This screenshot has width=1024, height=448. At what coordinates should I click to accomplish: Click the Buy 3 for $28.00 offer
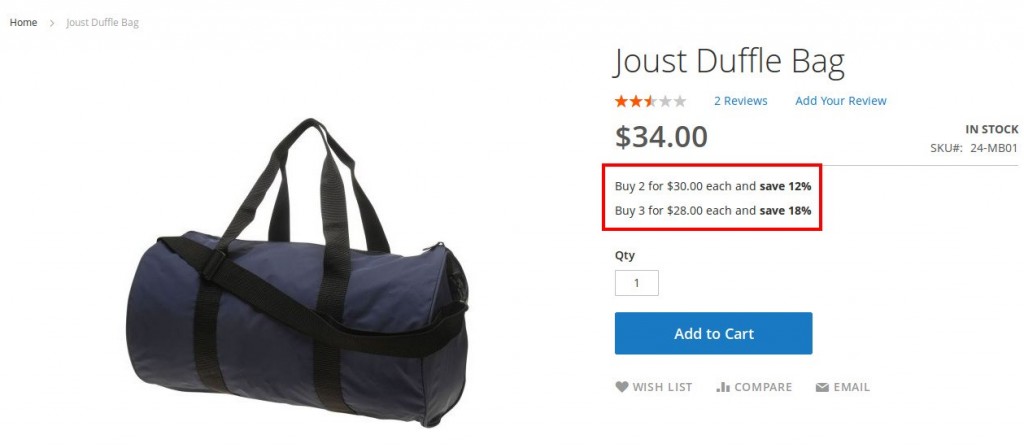712,211
